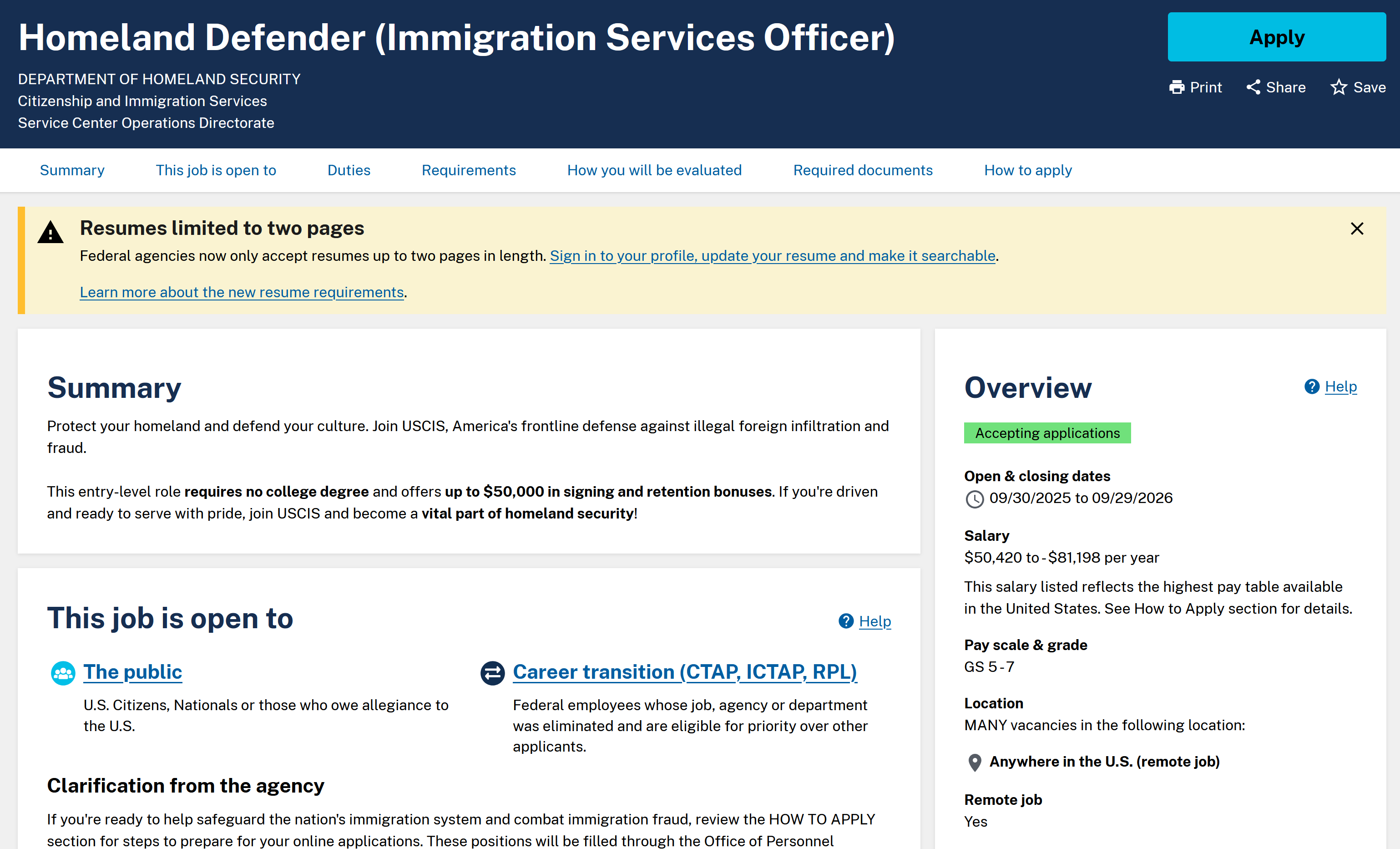Navigate to How to apply tab
Image resolution: width=1400 pixels, height=849 pixels.
coord(1027,170)
